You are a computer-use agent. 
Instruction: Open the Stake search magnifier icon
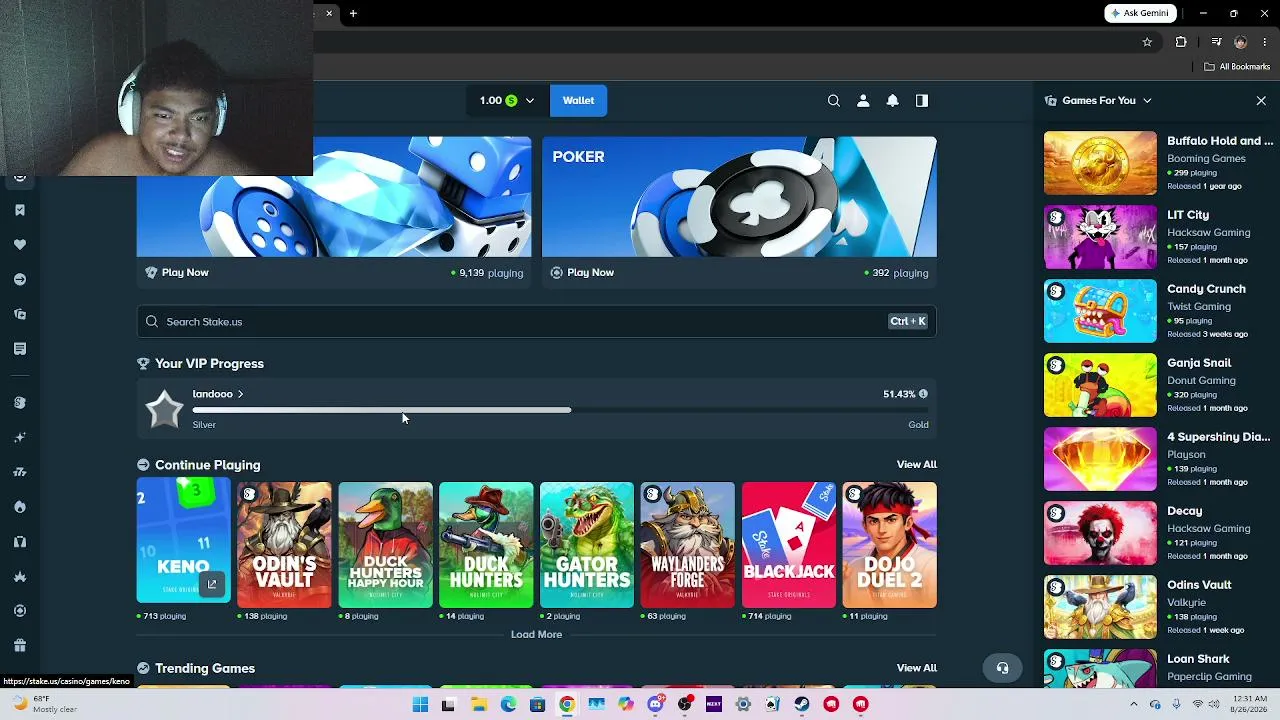(833, 100)
